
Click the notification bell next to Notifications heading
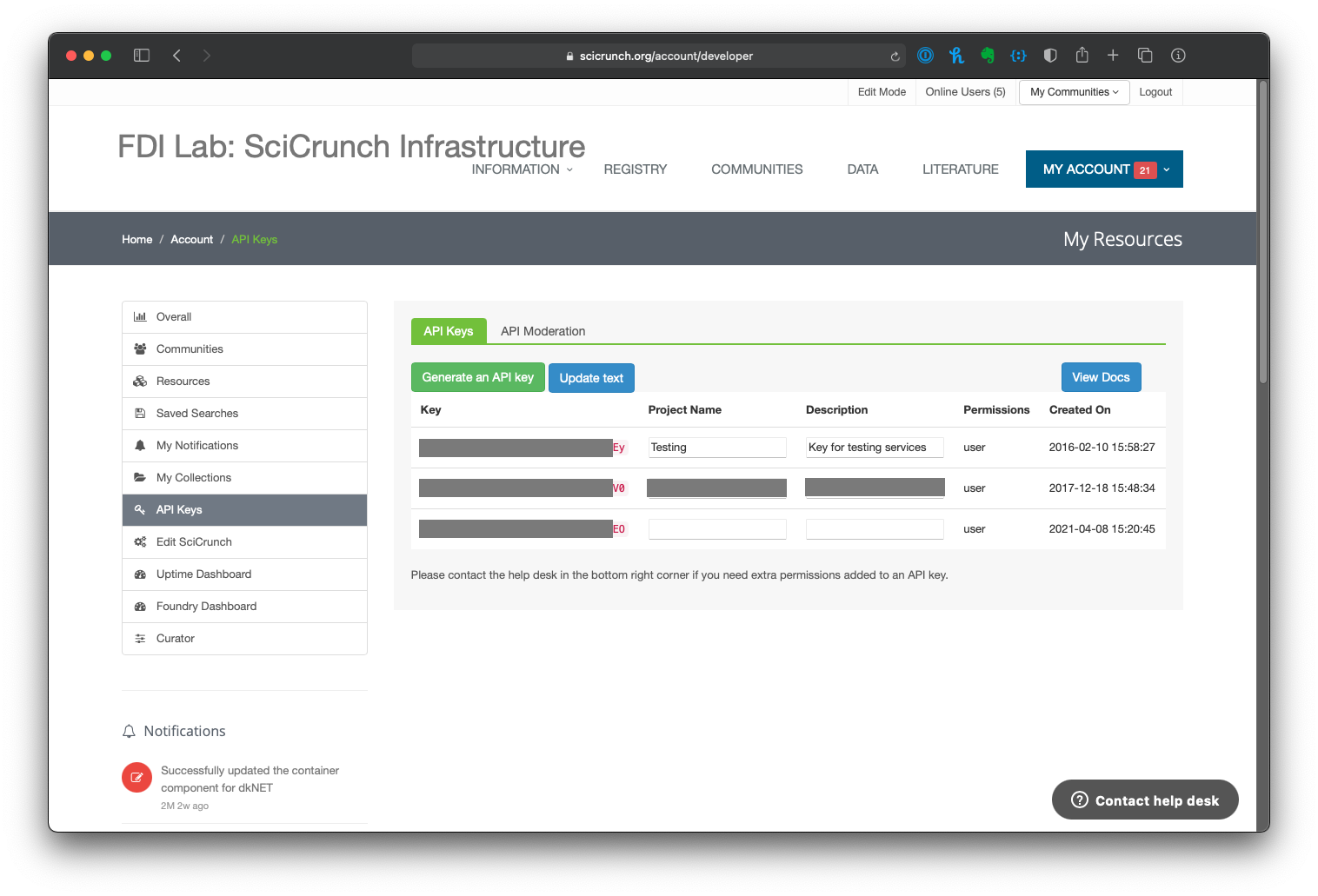[x=130, y=731]
